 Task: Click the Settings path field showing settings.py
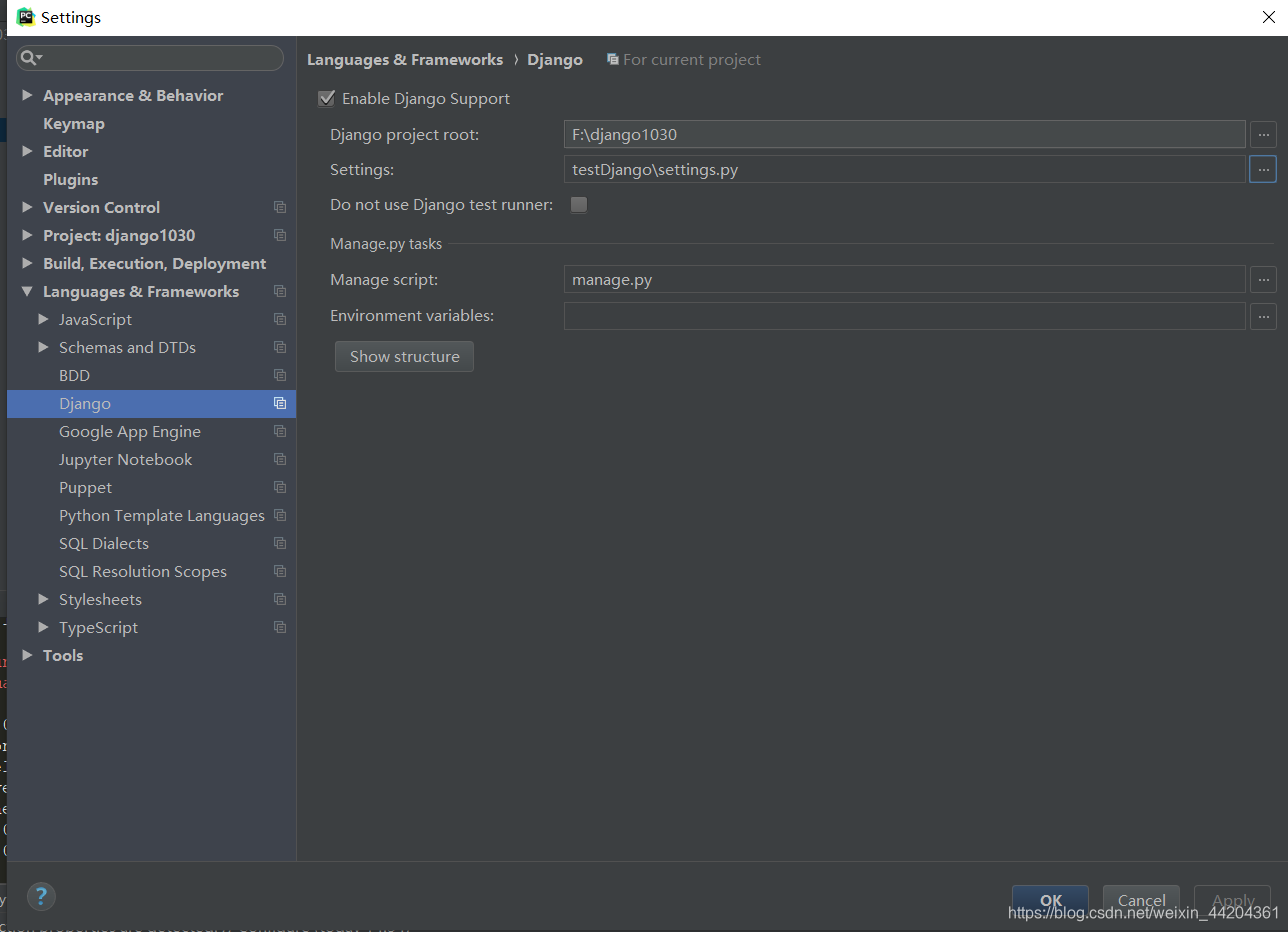[x=905, y=169]
